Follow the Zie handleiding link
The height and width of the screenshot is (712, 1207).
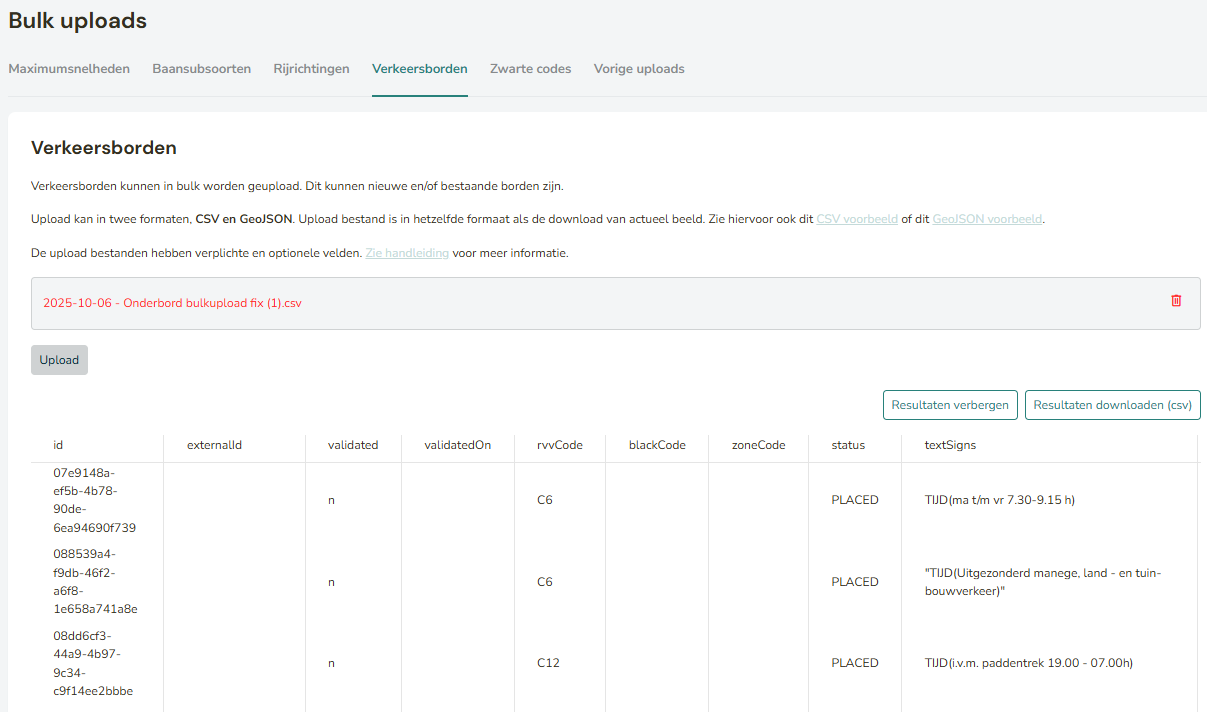pos(407,253)
